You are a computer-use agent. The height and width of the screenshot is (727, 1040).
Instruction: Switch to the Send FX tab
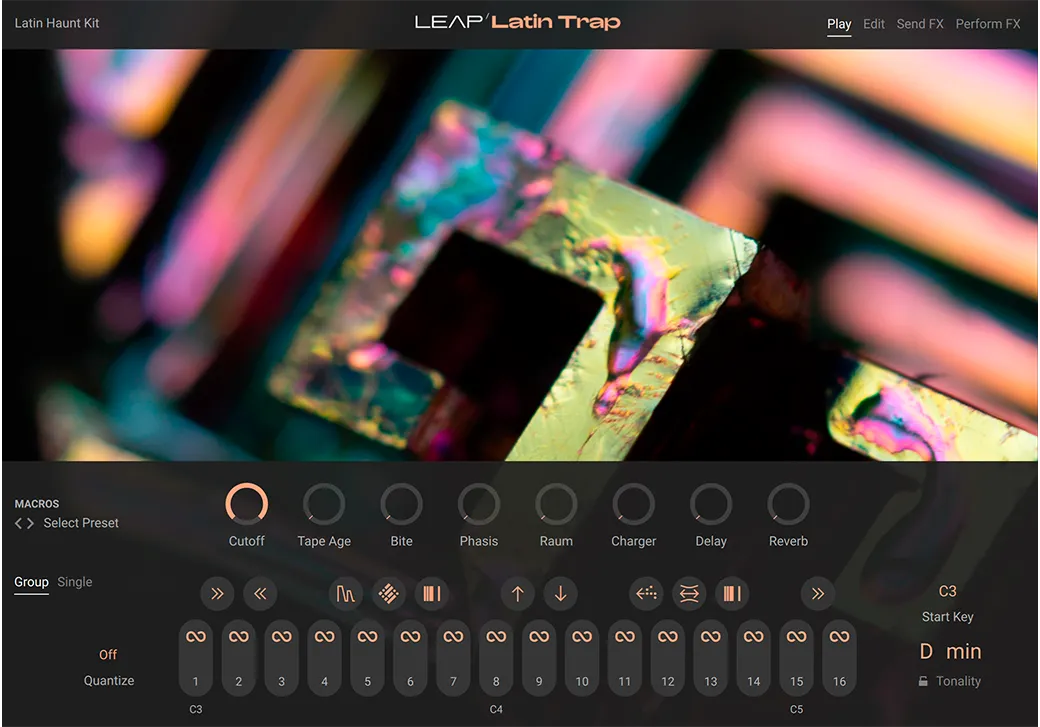pyautogui.click(x=919, y=24)
